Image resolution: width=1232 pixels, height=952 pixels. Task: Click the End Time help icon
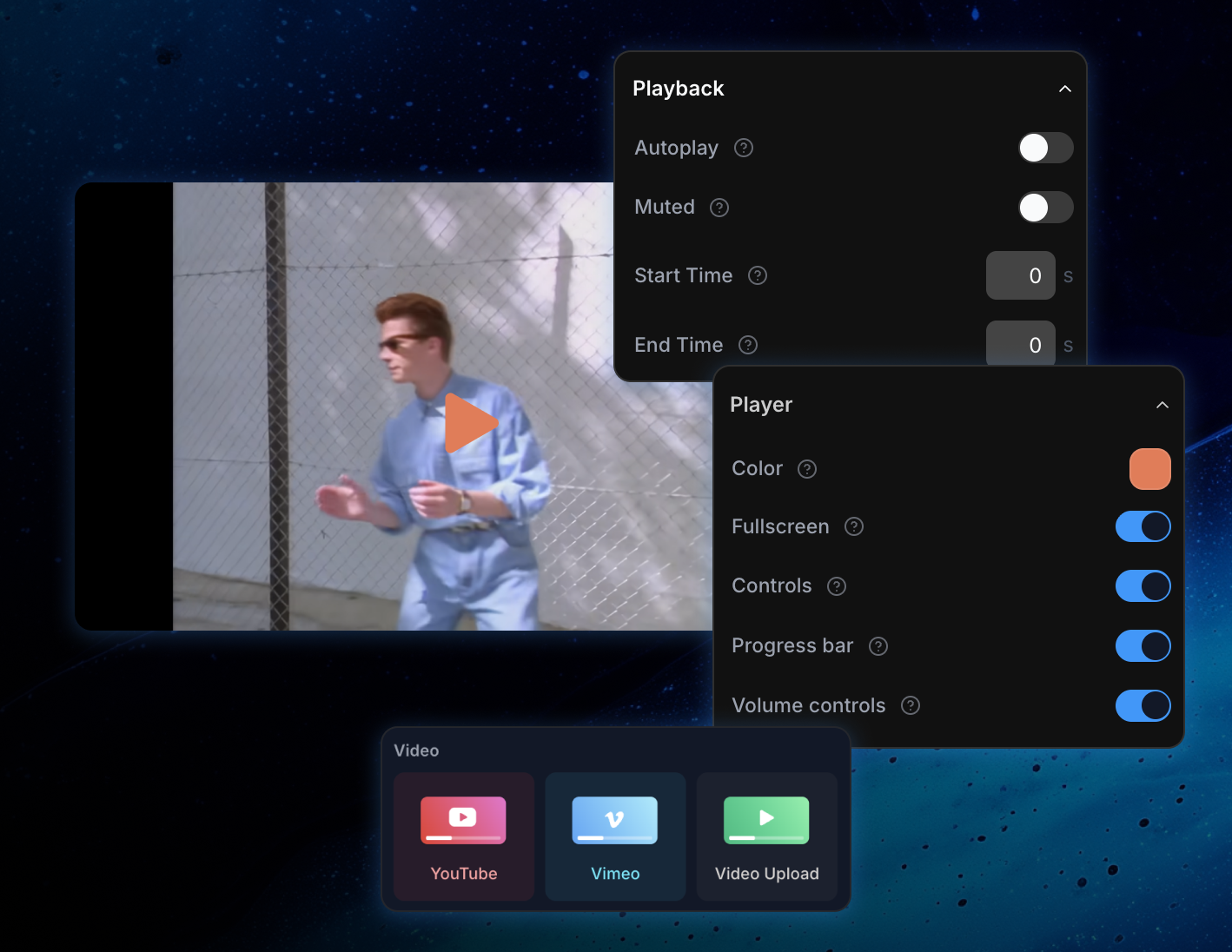click(x=748, y=345)
